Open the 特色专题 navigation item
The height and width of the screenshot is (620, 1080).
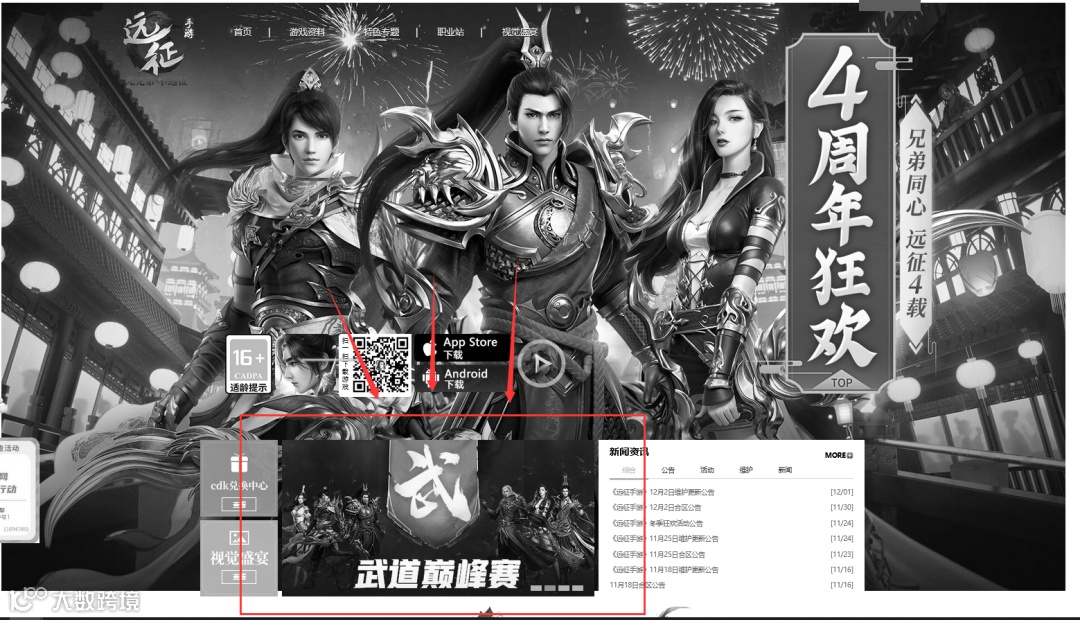point(382,32)
